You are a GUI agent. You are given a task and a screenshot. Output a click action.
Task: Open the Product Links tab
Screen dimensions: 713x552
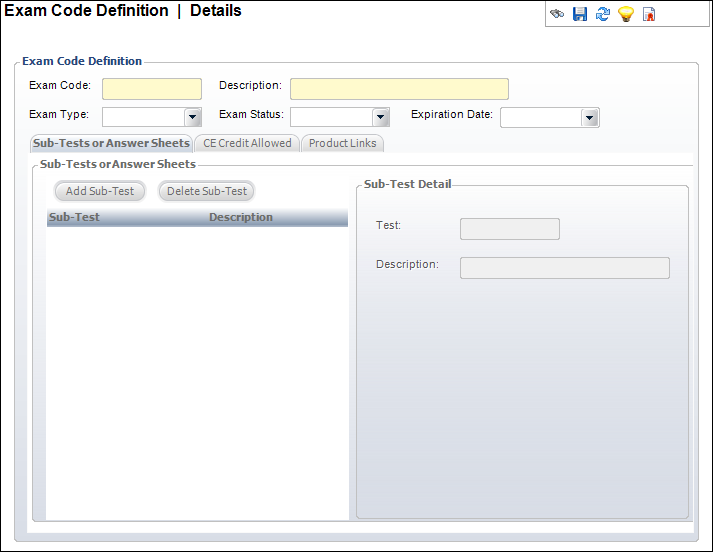(342, 143)
